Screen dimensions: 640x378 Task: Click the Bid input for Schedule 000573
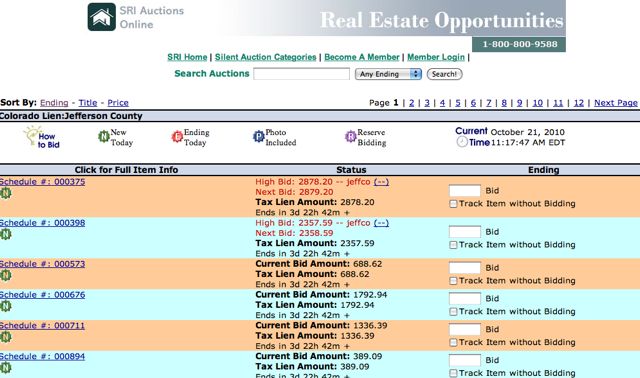pos(464,268)
